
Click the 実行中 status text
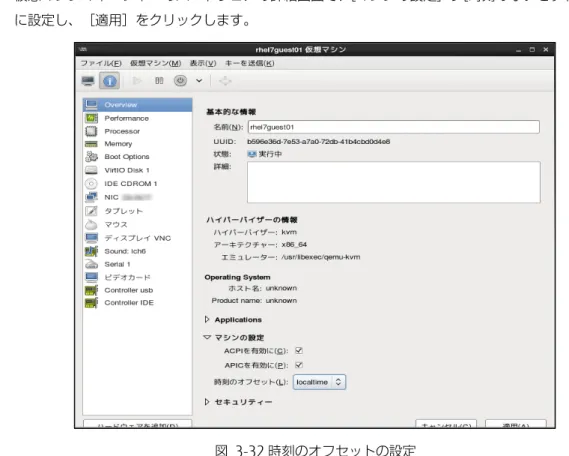pyautogui.click(x=270, y=154)
